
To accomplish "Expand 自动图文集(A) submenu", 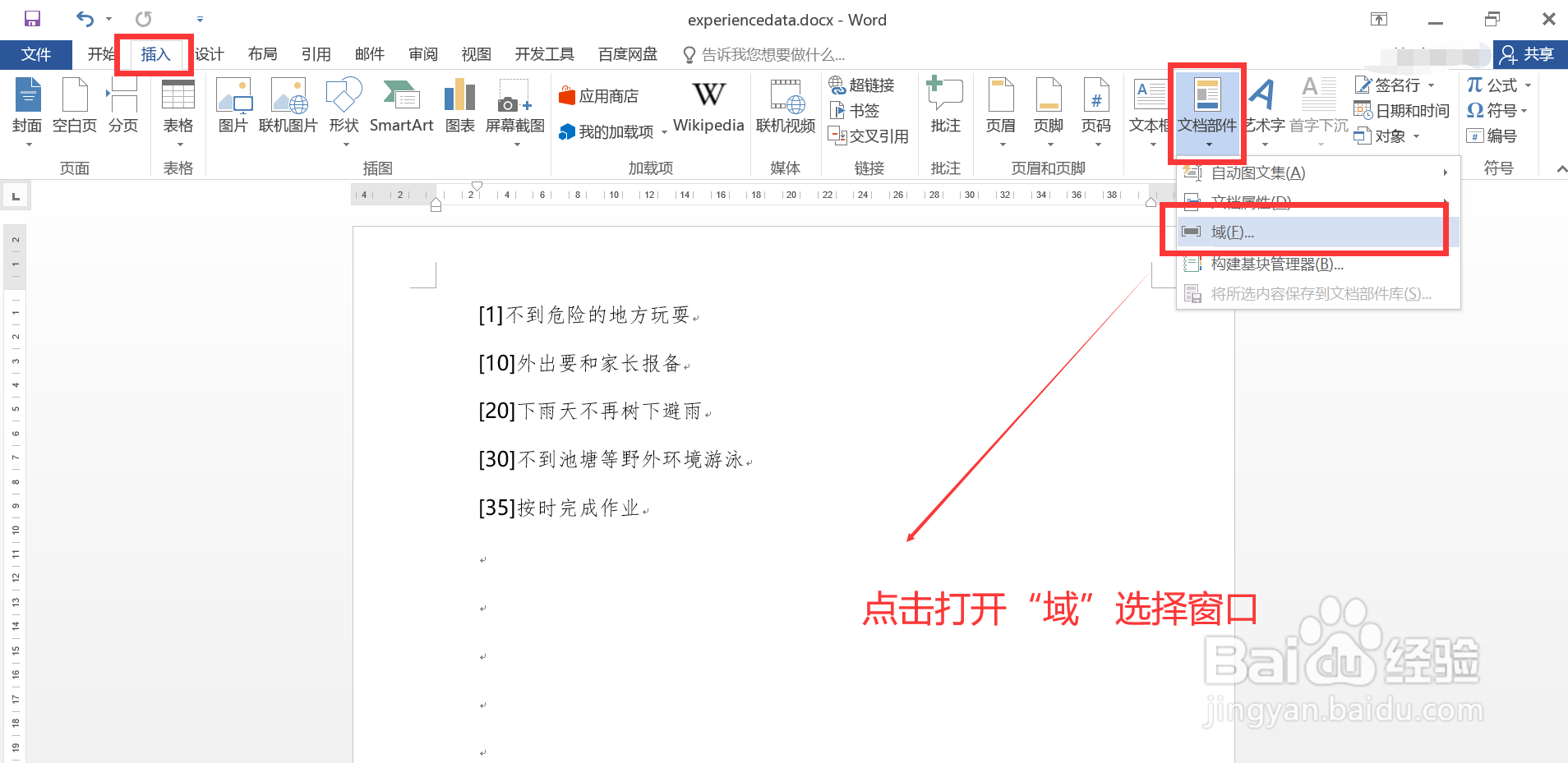I will (1318, 172).
